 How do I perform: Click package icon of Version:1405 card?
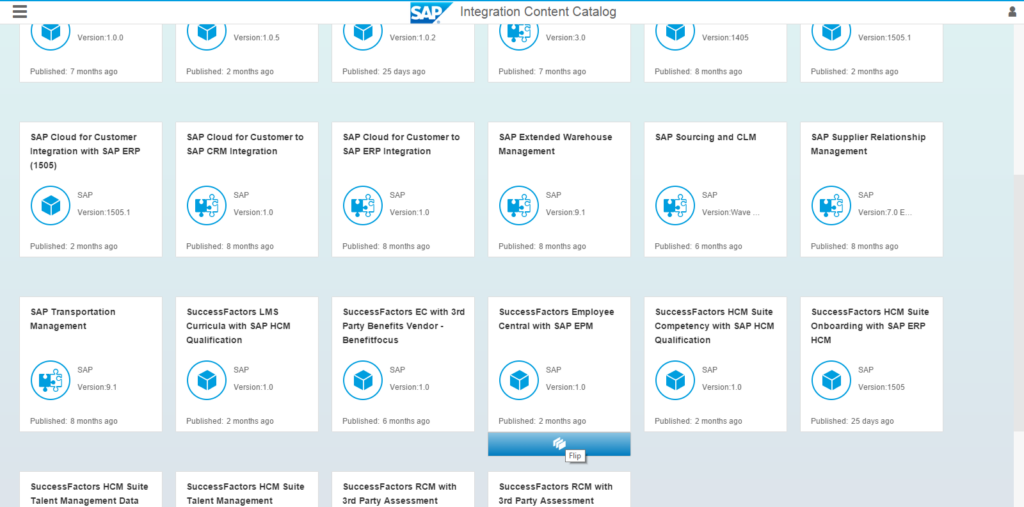pyautogui.click(x=675, y=33)
